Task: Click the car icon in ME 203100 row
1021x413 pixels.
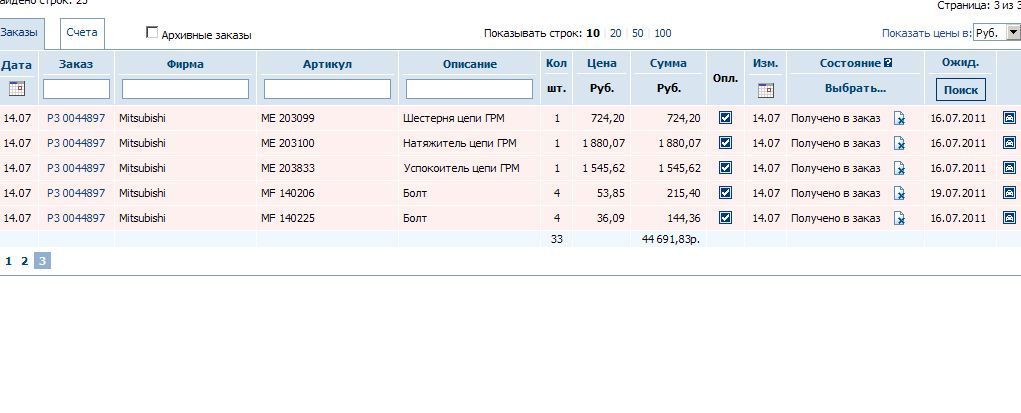Action: [x=1009, y=143]
